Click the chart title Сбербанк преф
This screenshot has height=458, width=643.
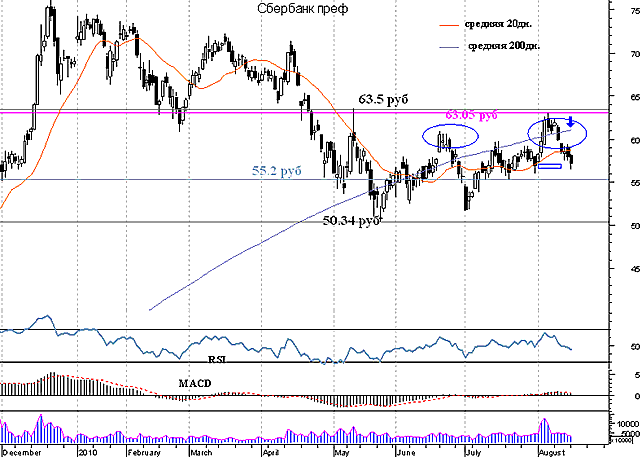pyautogui.click(x=302, y=9)
